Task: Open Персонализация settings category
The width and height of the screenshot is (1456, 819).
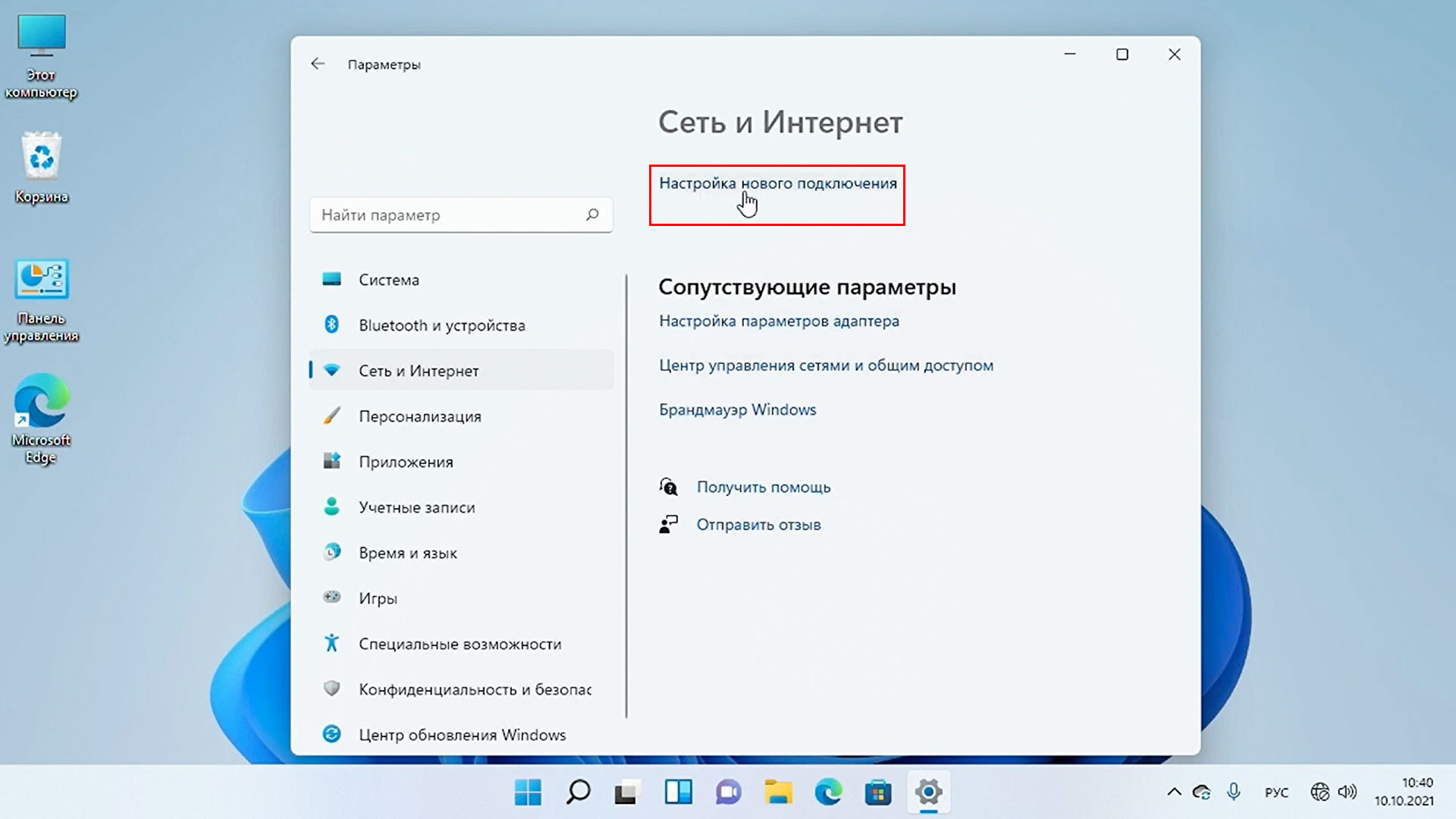Action: coord(419,416)
